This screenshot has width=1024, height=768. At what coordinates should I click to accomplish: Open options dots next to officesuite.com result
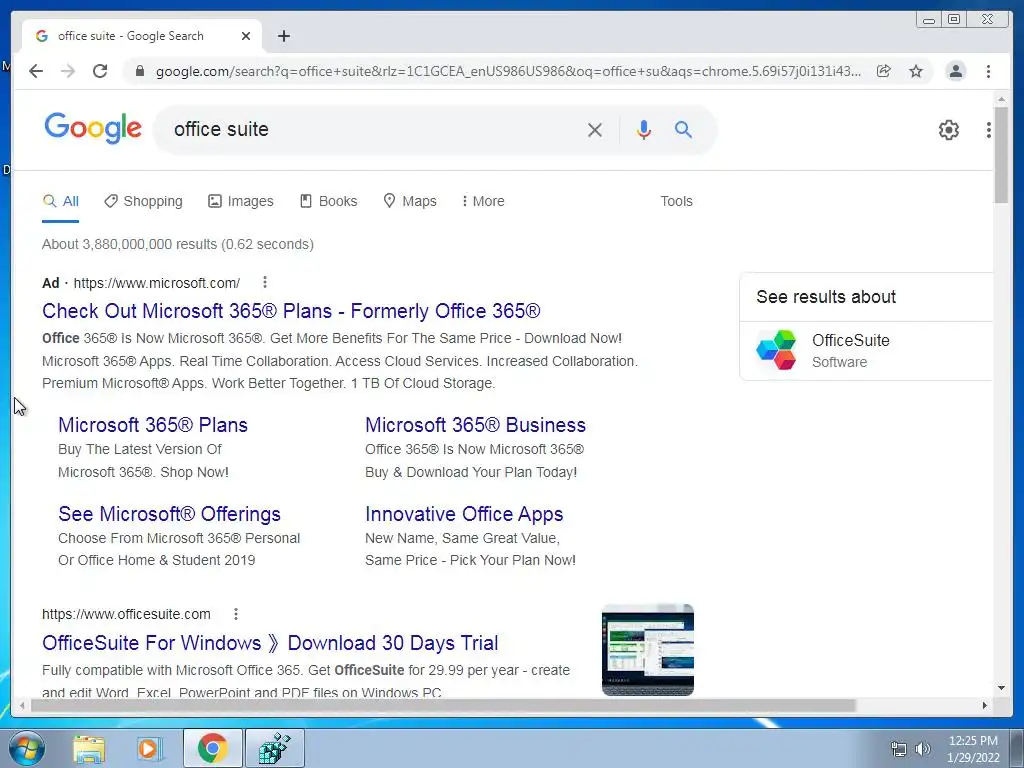click(236, 614)
